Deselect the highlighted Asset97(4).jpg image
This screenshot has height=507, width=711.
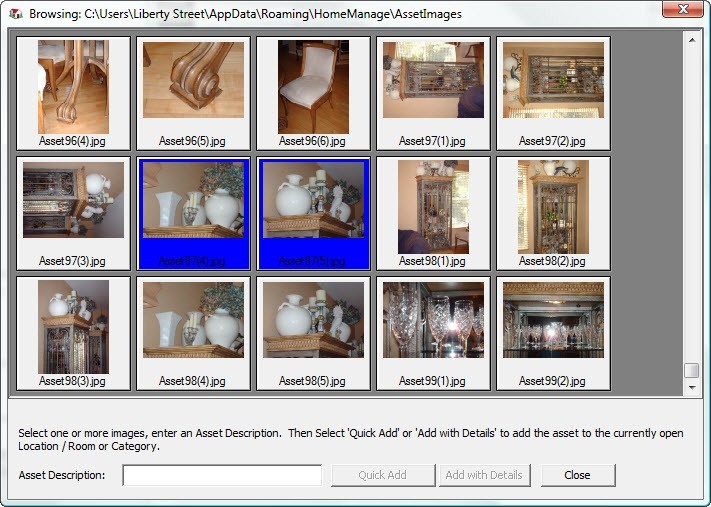pos(193,214)
